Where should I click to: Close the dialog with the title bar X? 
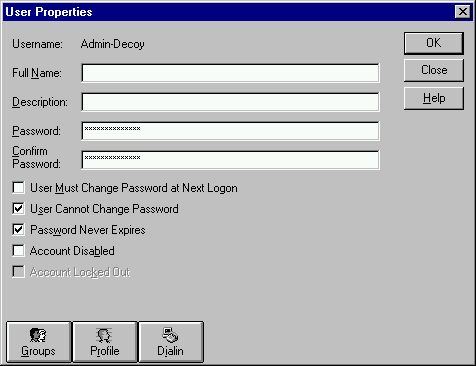coord(463,12)
